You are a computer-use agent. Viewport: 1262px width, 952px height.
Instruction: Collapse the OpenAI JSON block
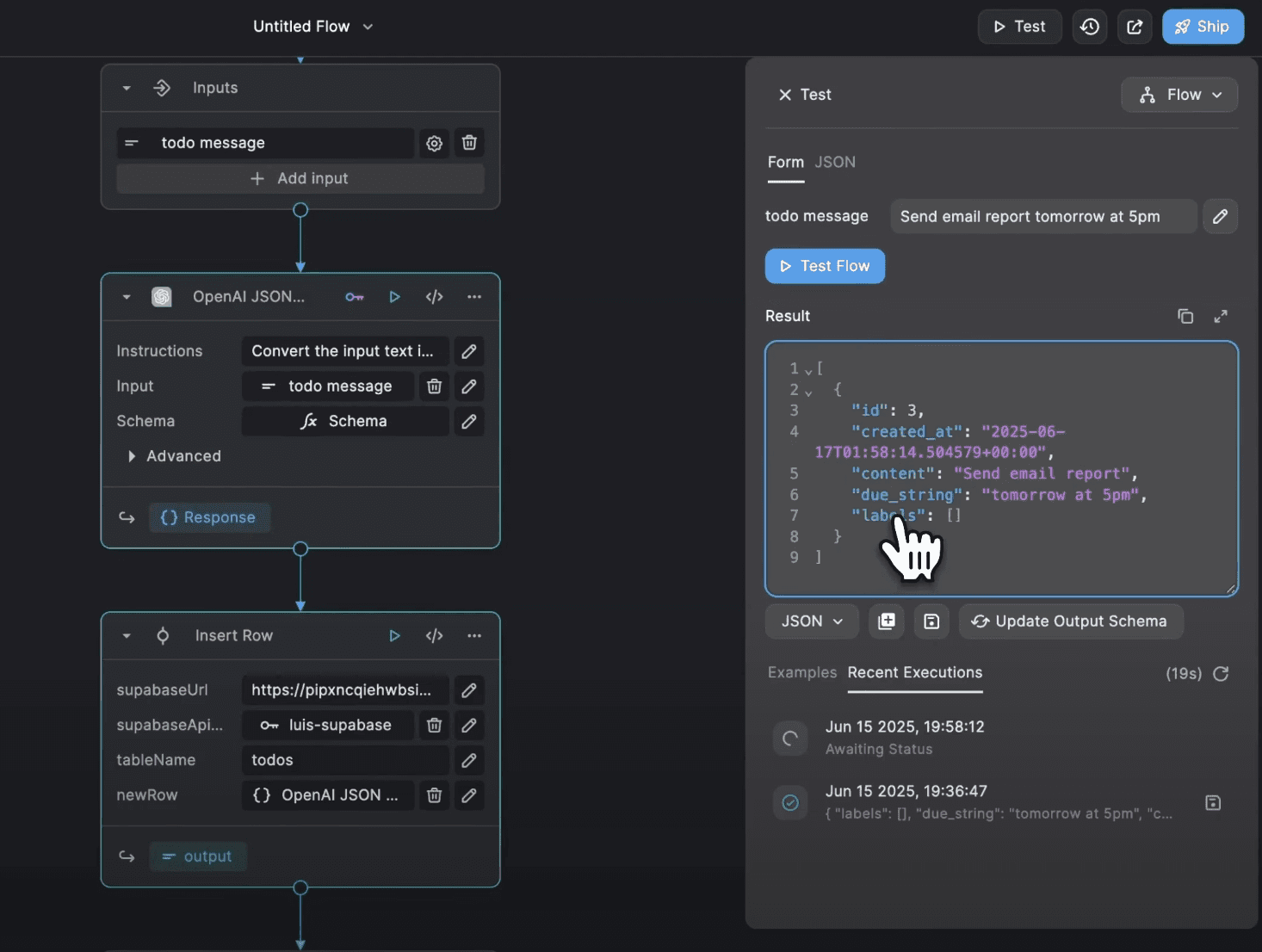(127, 297)
